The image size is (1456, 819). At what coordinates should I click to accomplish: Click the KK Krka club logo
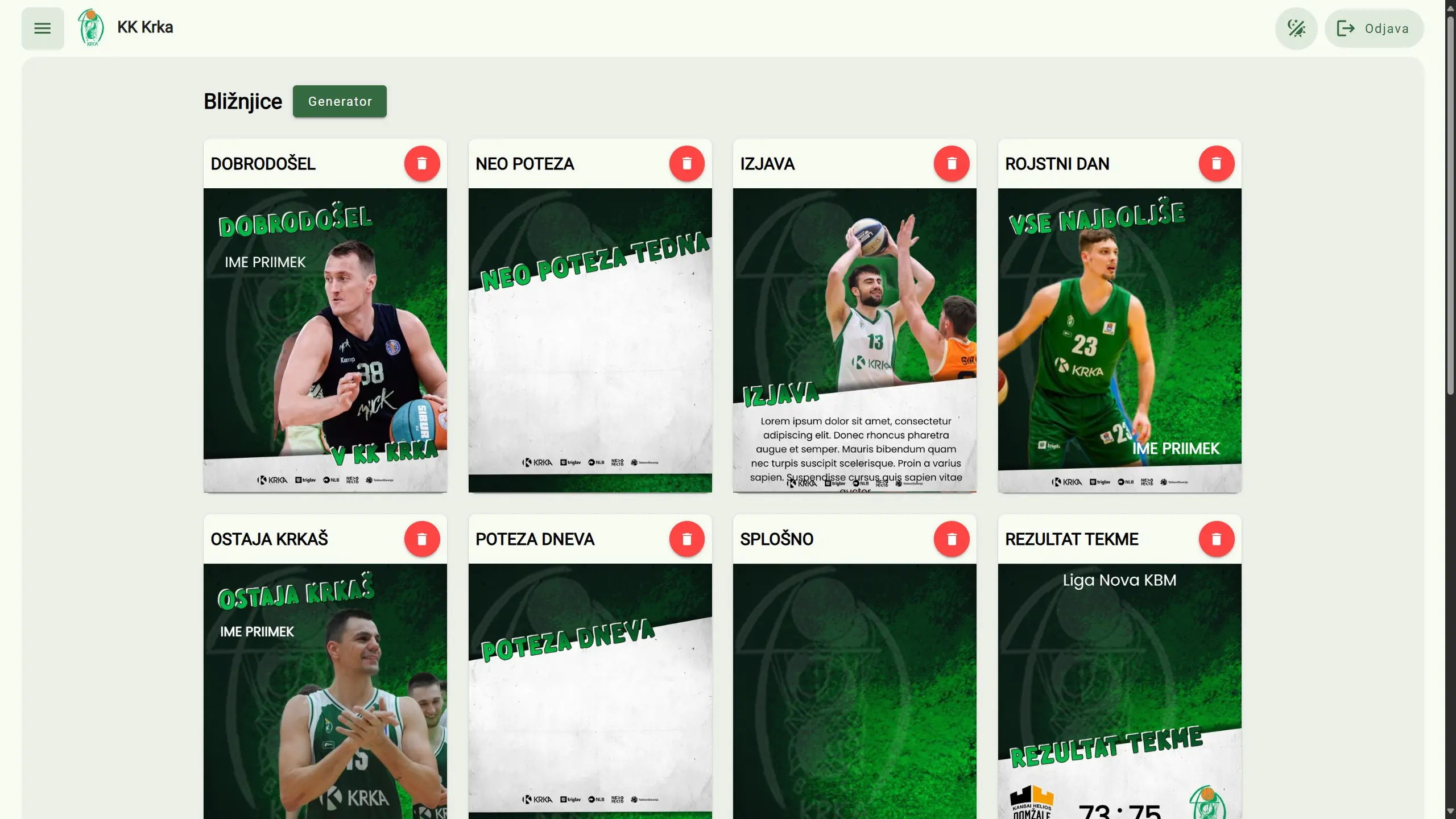(x=90, y=27)
